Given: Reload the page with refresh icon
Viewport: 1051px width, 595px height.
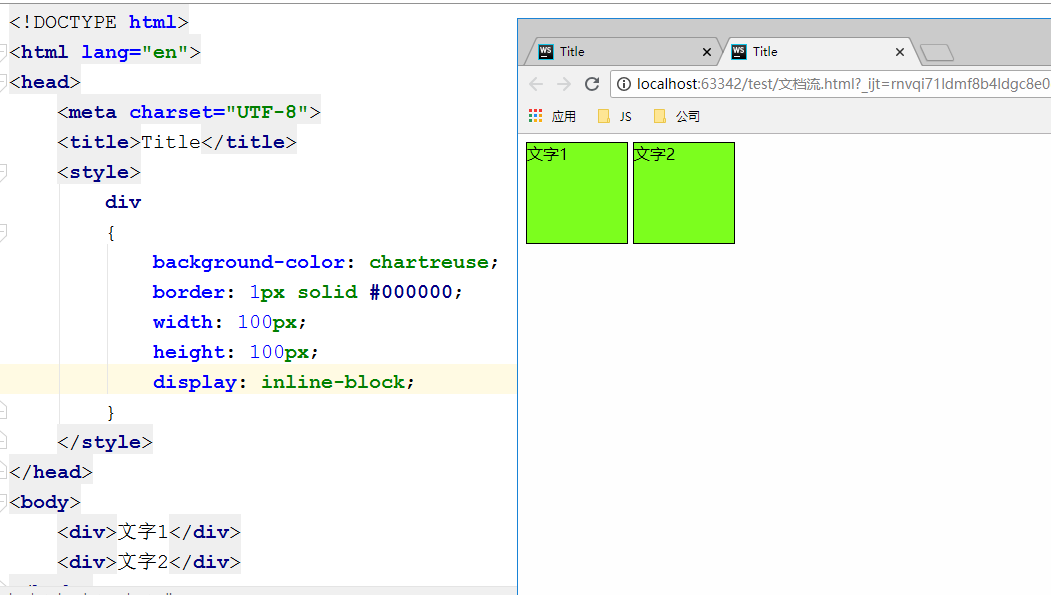Looking at the screenshot, I should click(x=592, y=84).
